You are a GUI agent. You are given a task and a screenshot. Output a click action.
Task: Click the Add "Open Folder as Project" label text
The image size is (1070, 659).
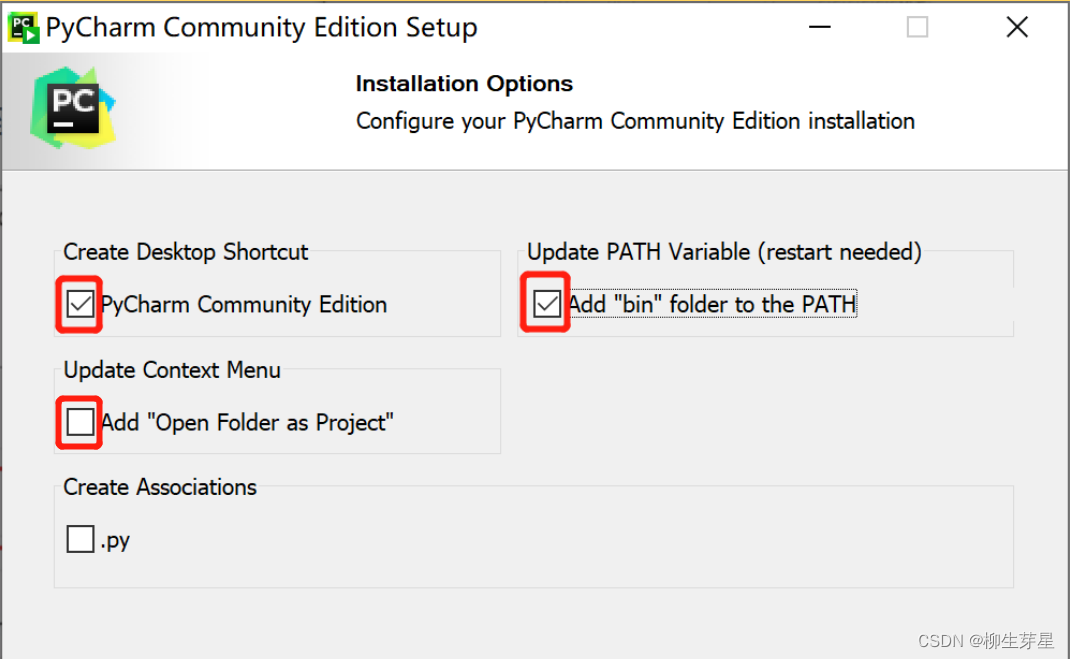[247, 422]
